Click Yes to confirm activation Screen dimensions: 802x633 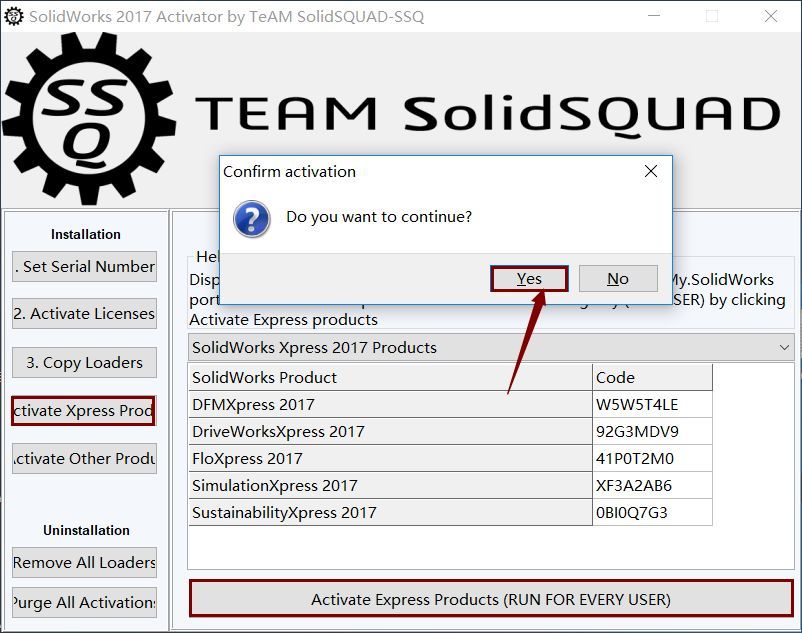click(x=528, y=278)
